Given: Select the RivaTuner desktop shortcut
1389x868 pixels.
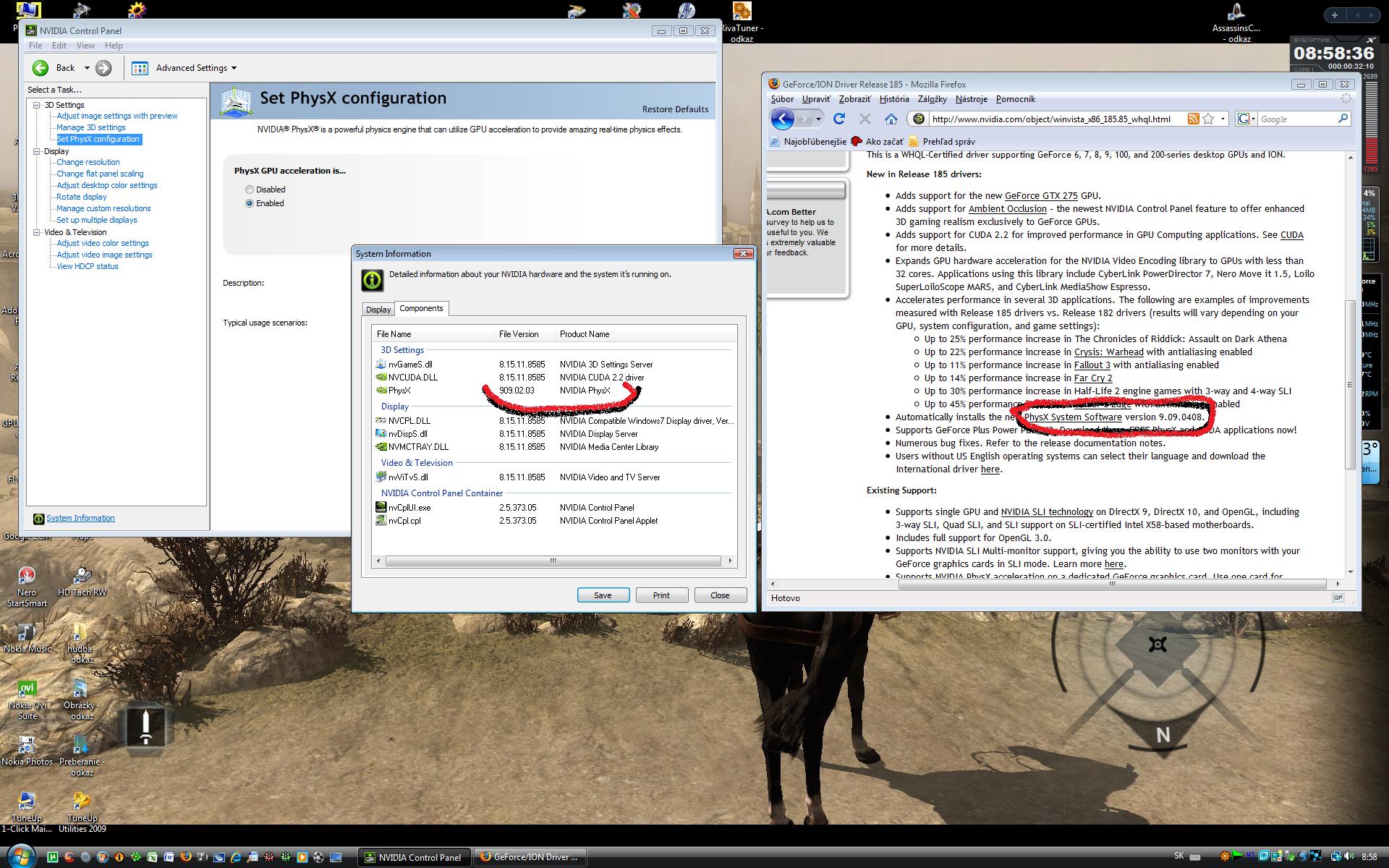Looking at the screenshot, I should click(x=742, y=22).
